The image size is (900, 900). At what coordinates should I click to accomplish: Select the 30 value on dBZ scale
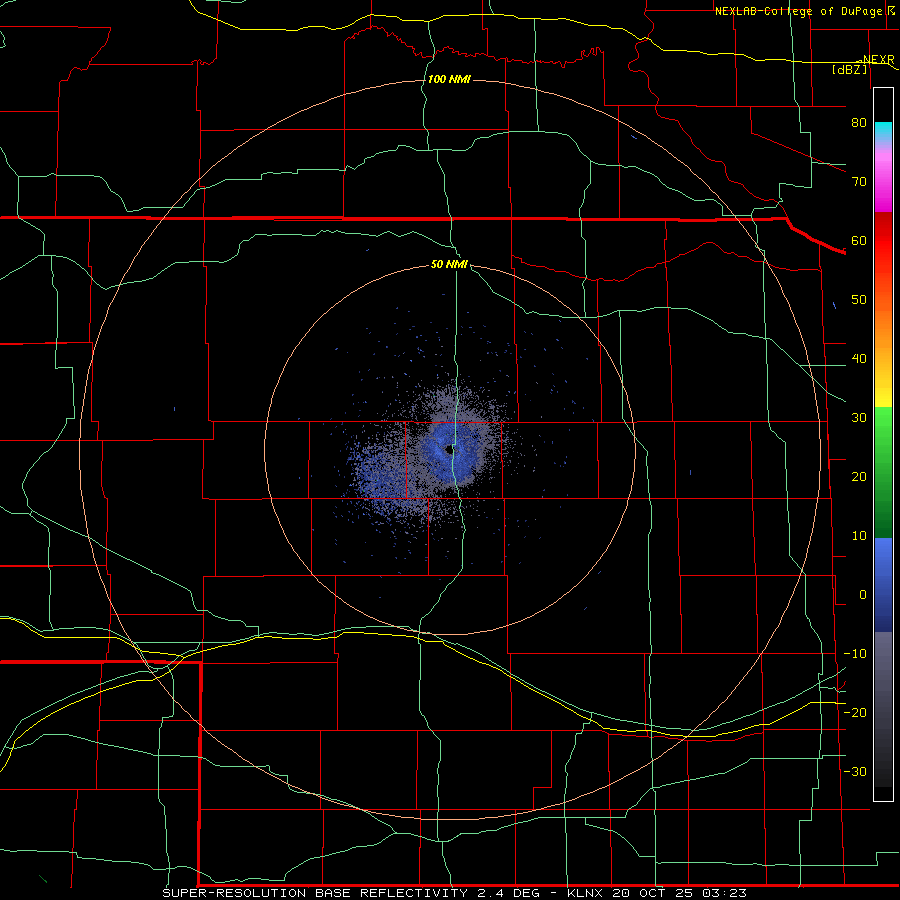click(859, 417)
